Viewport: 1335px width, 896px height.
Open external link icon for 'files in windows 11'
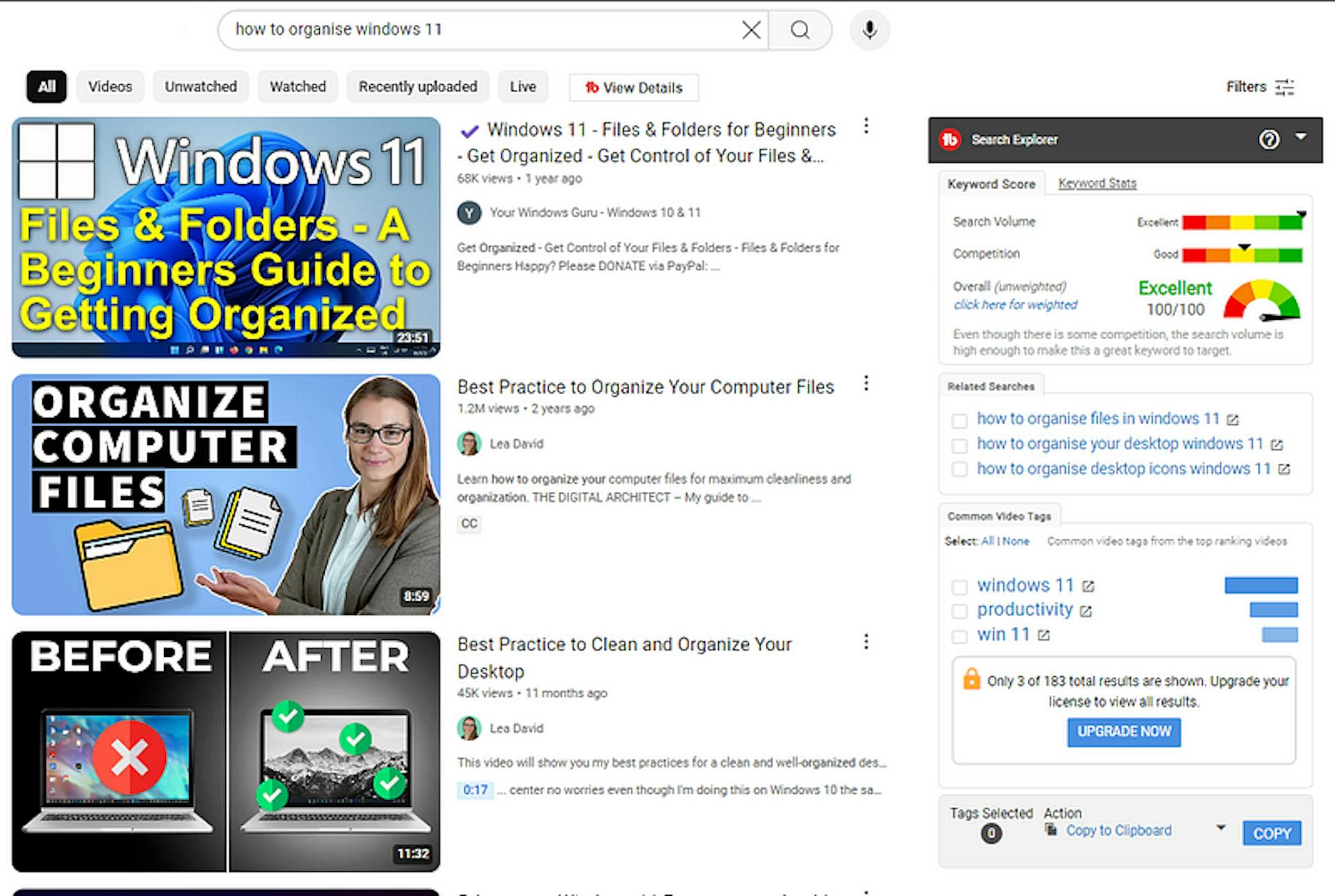1233,420
